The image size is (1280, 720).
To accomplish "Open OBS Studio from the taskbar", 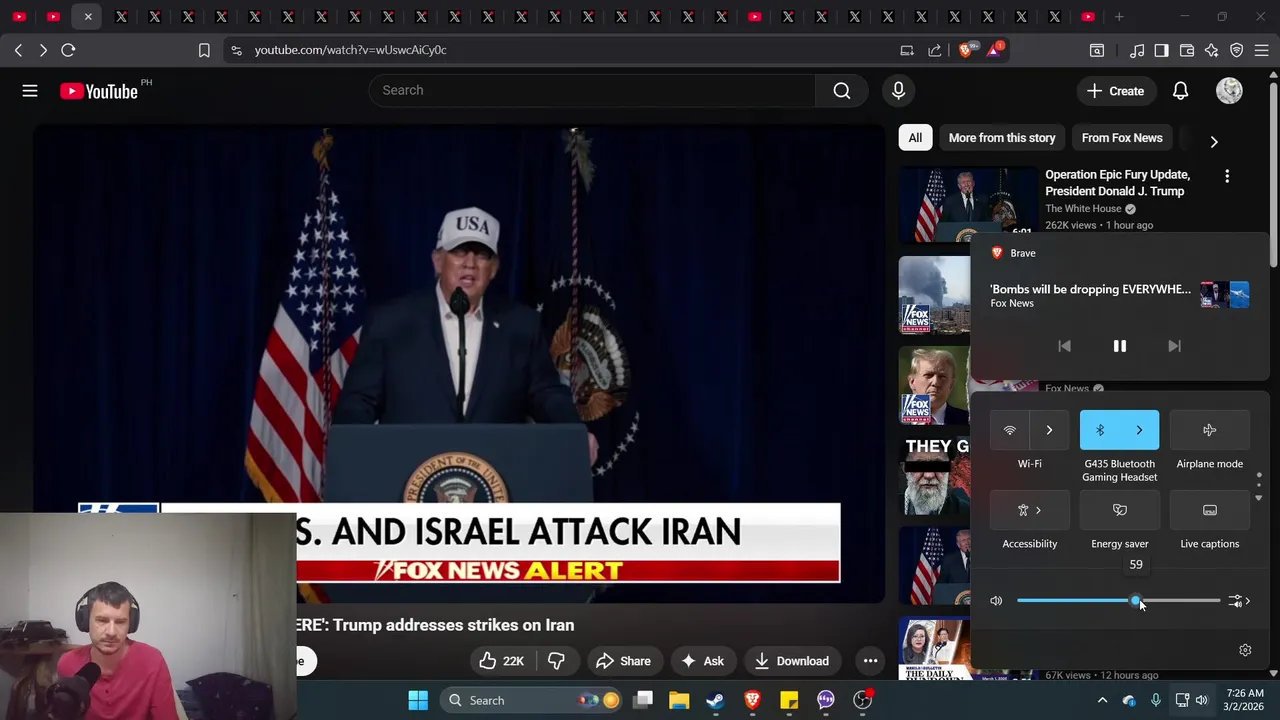I will 862,700.
